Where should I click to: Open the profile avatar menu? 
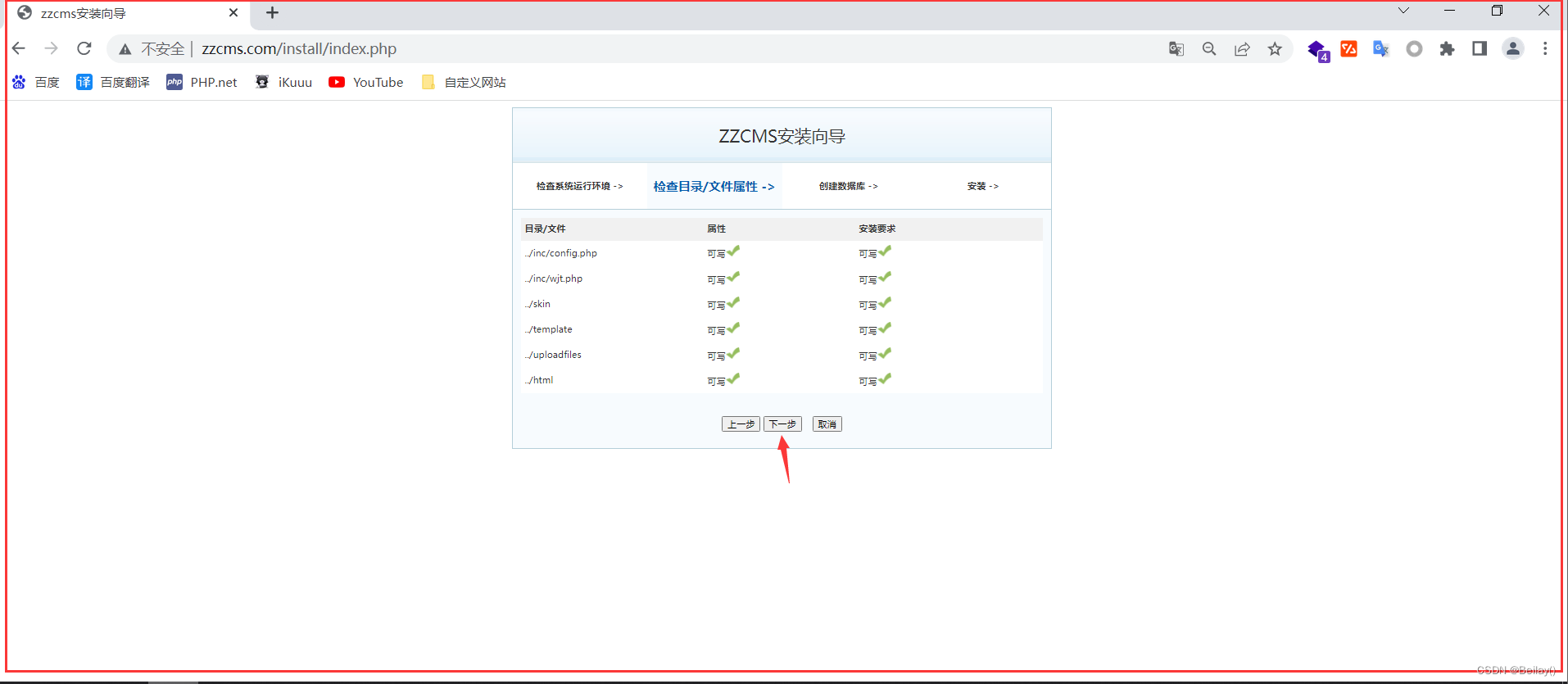[x=1513, y=48]
